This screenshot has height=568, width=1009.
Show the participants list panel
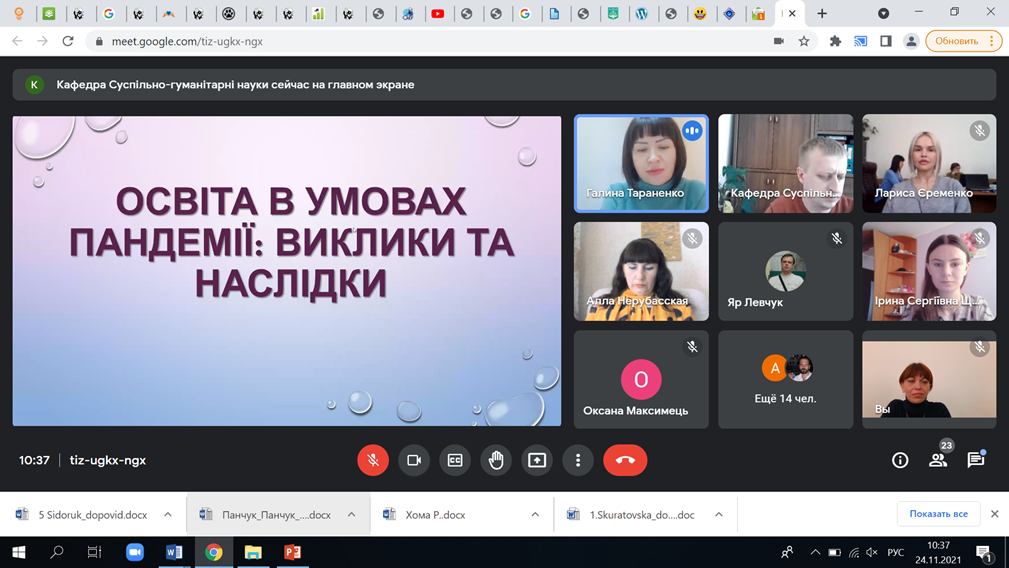pos(938,460)
